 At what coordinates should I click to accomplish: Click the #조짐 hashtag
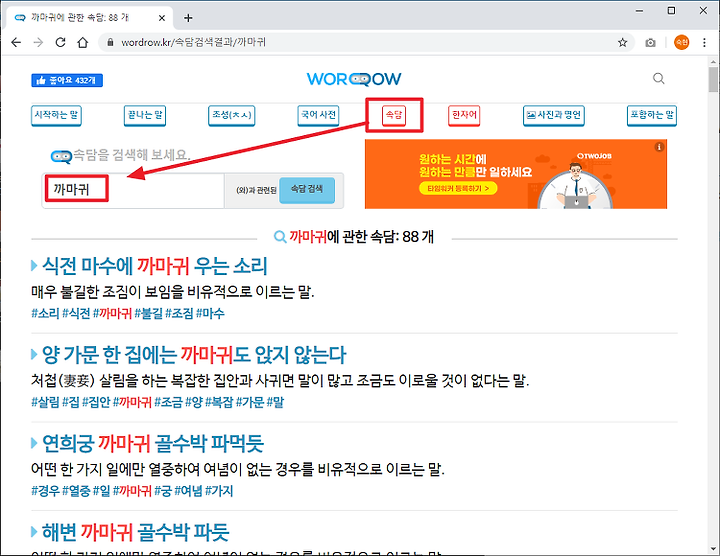coord(179,314)
